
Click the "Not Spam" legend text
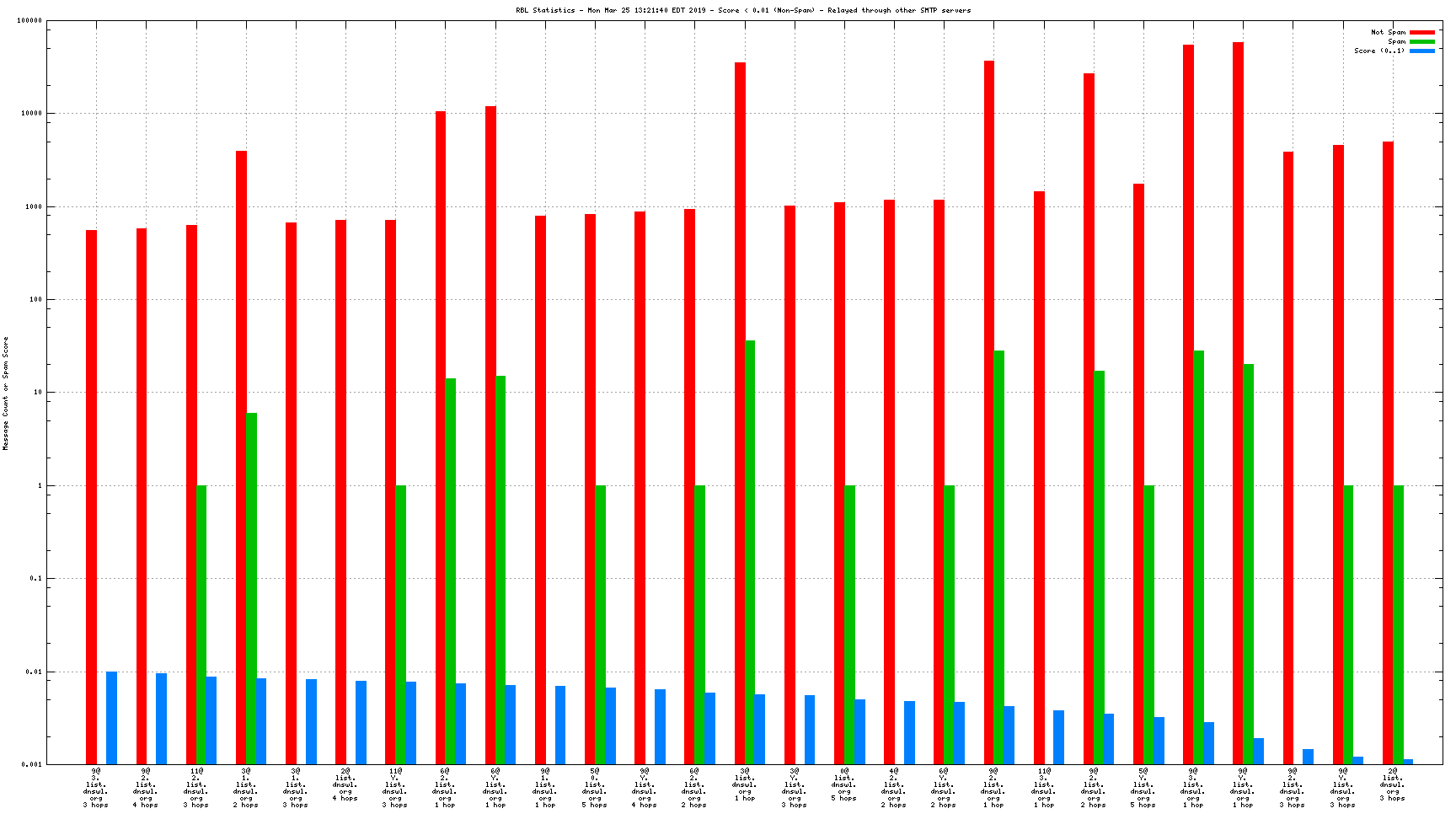tap(1388, 32)
